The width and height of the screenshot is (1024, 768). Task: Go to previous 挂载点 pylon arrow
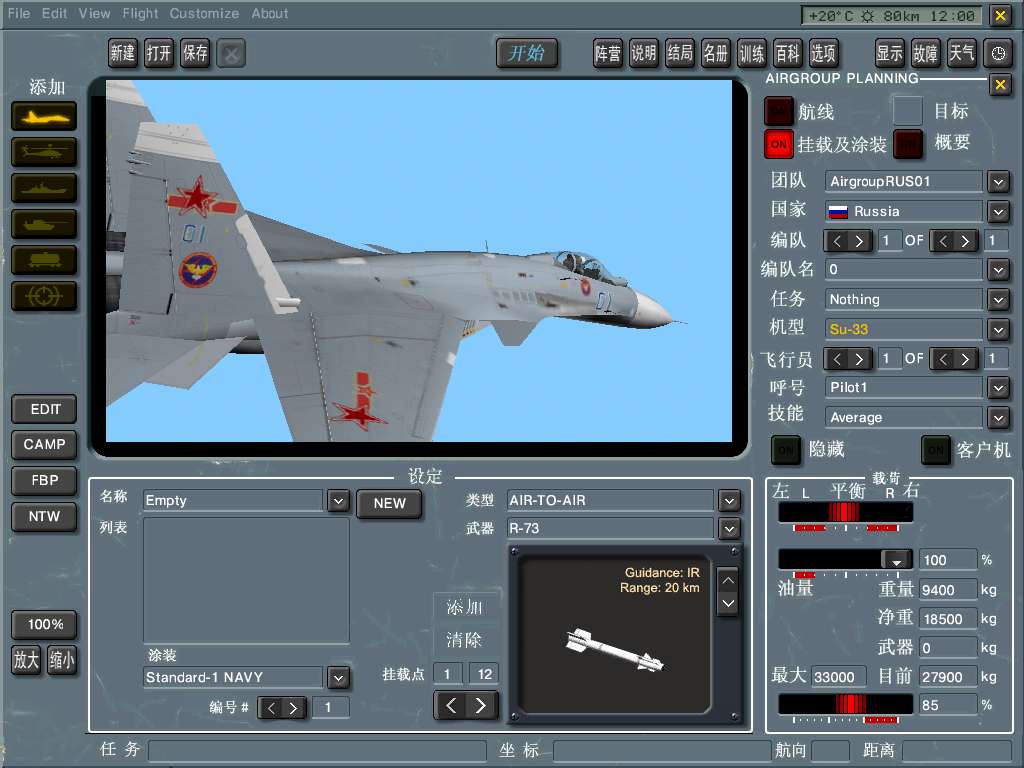pos(451,705)
